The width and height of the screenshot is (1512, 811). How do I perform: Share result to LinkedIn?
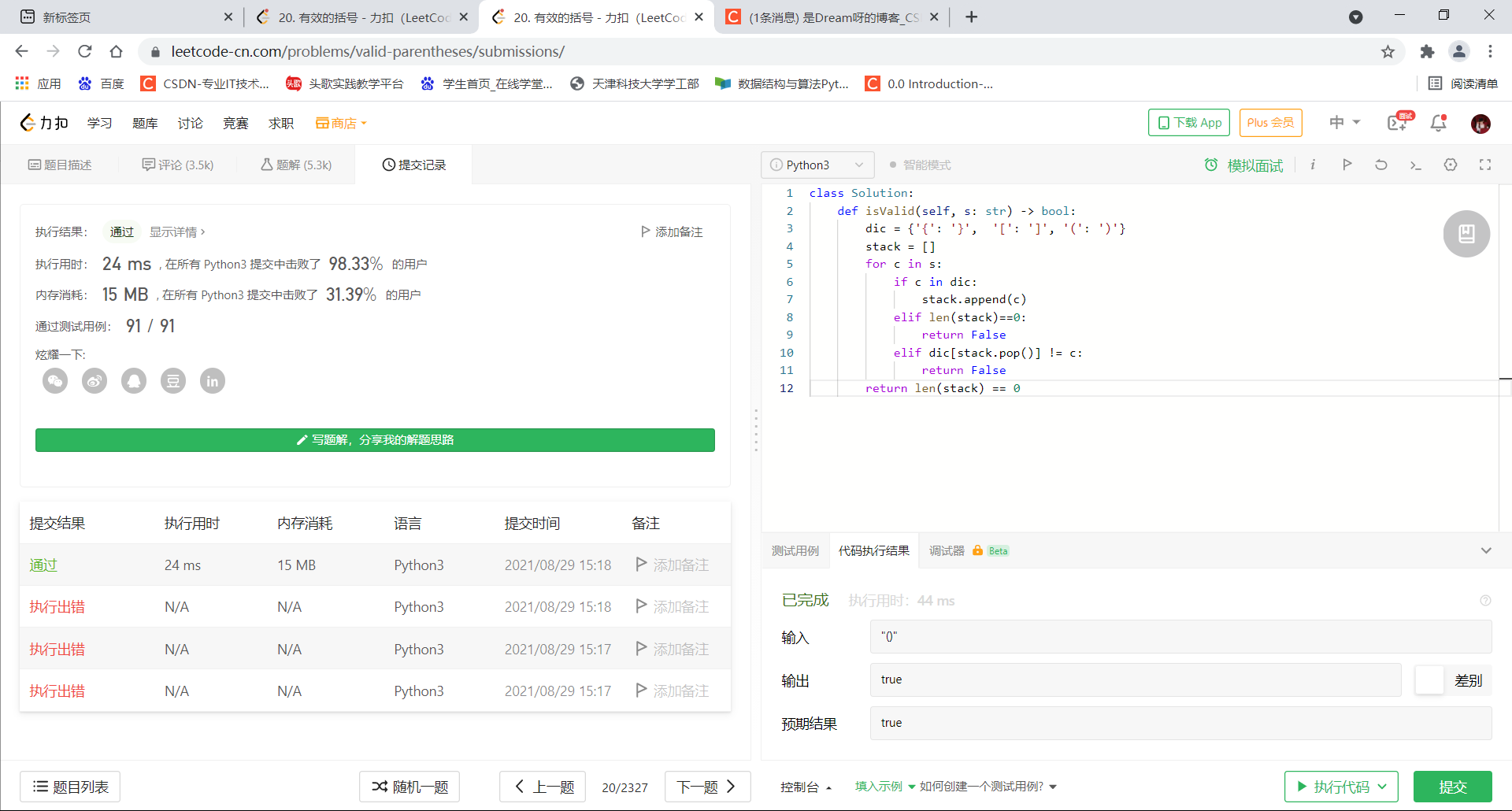pos(213,380)
